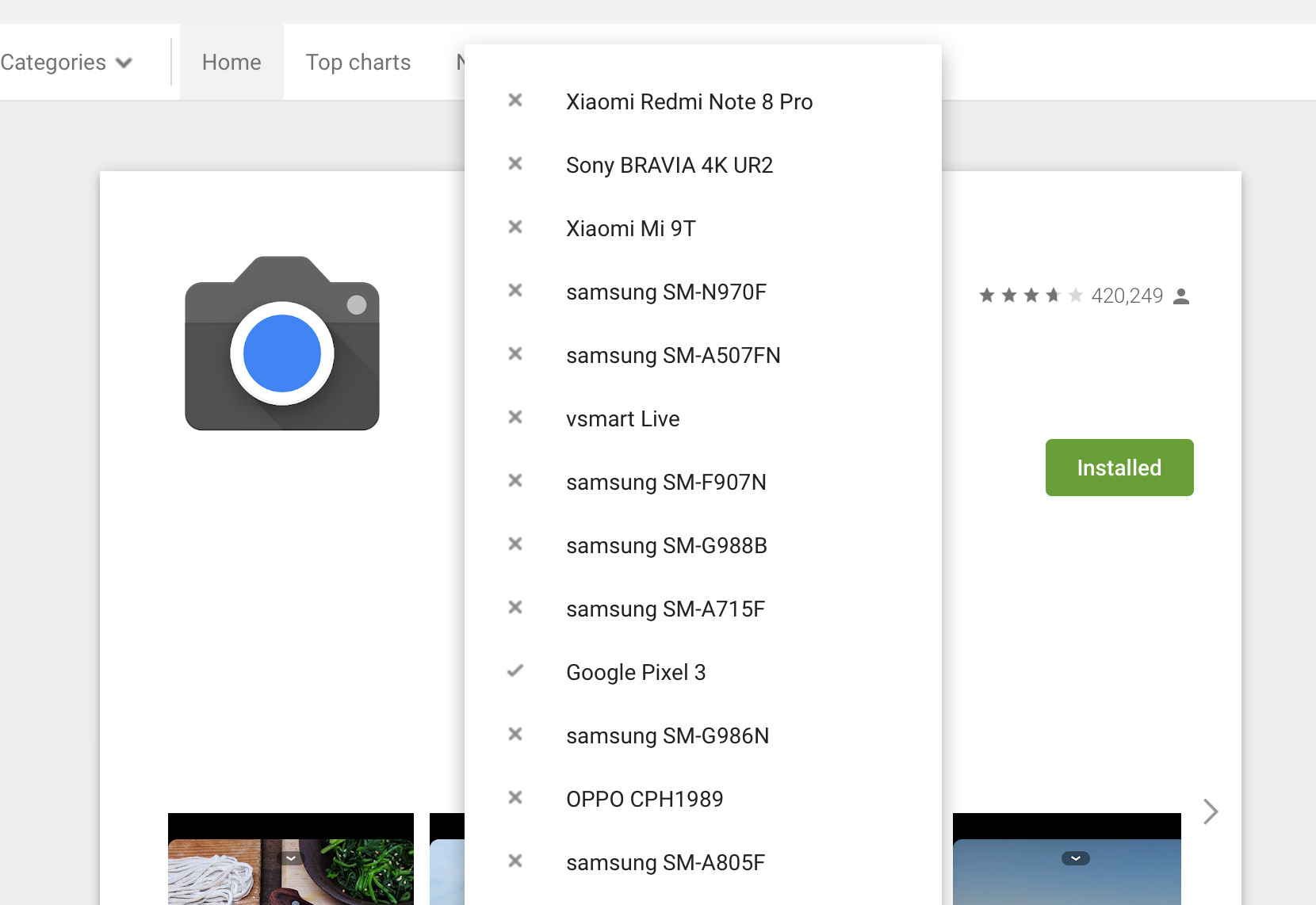The height and width of the screenshot is (905, 1316).
Task: Select vsmart Live device entry
Action: click(x=703, y=418)
